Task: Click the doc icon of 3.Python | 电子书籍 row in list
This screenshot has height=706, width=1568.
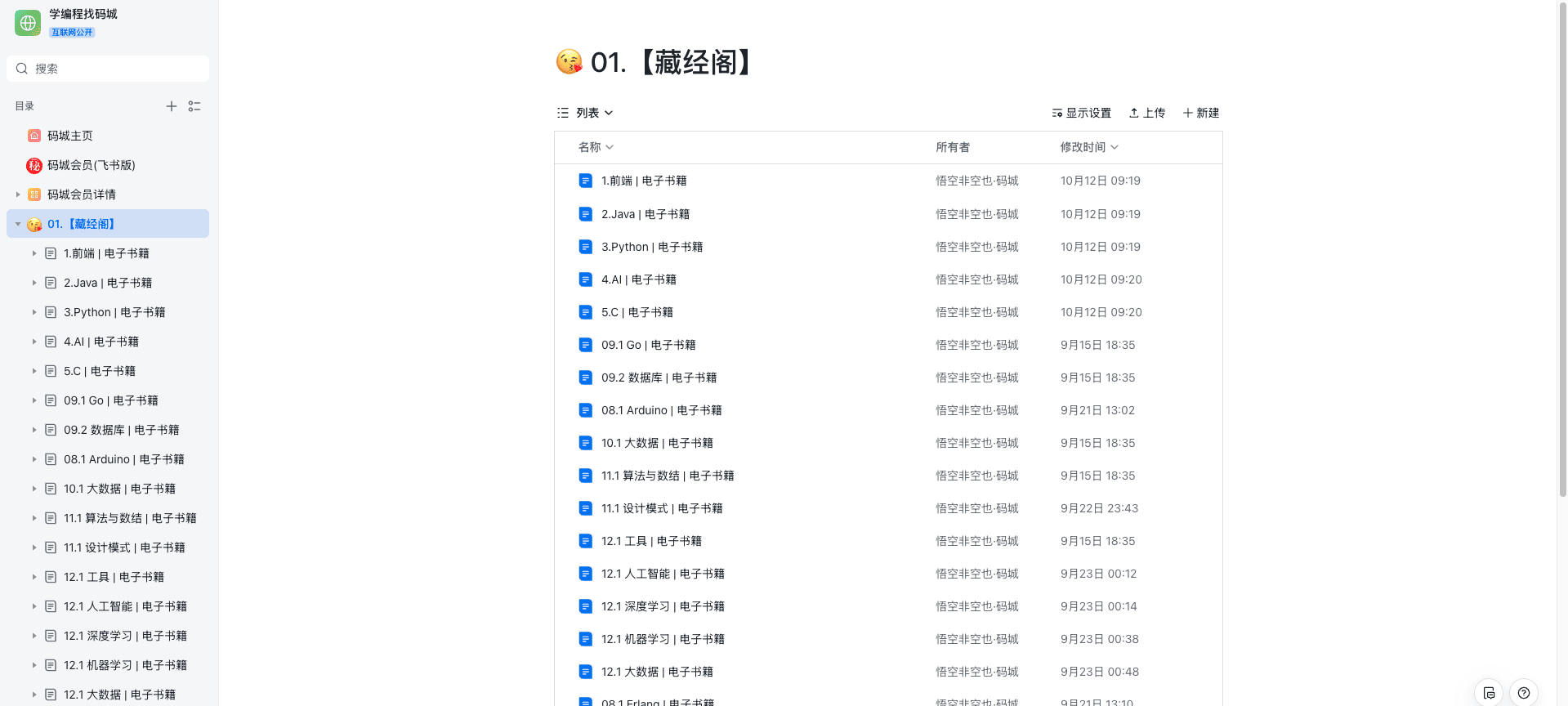Action: pos(585,247)
